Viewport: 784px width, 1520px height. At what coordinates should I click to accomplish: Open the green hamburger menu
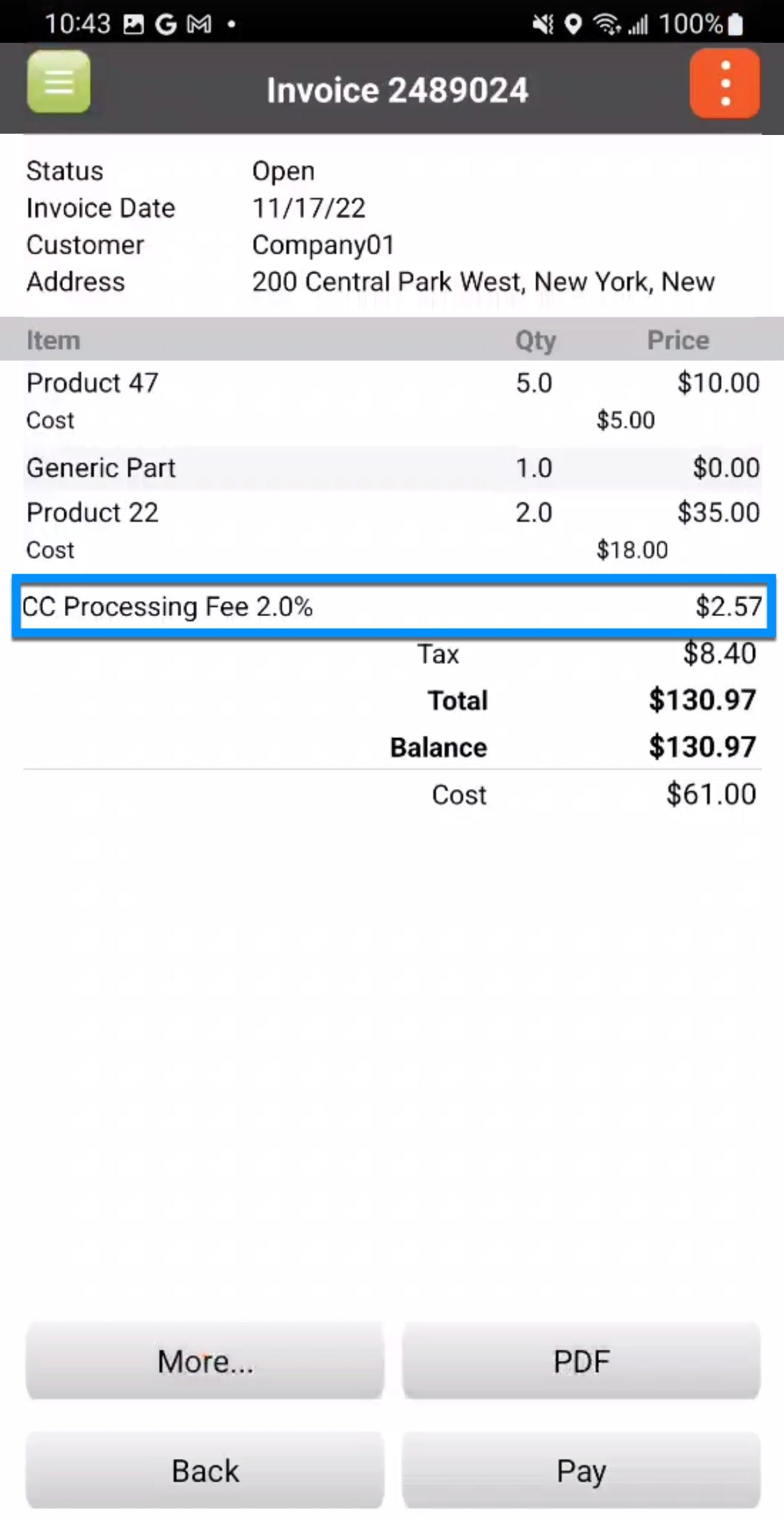point(58,82)
